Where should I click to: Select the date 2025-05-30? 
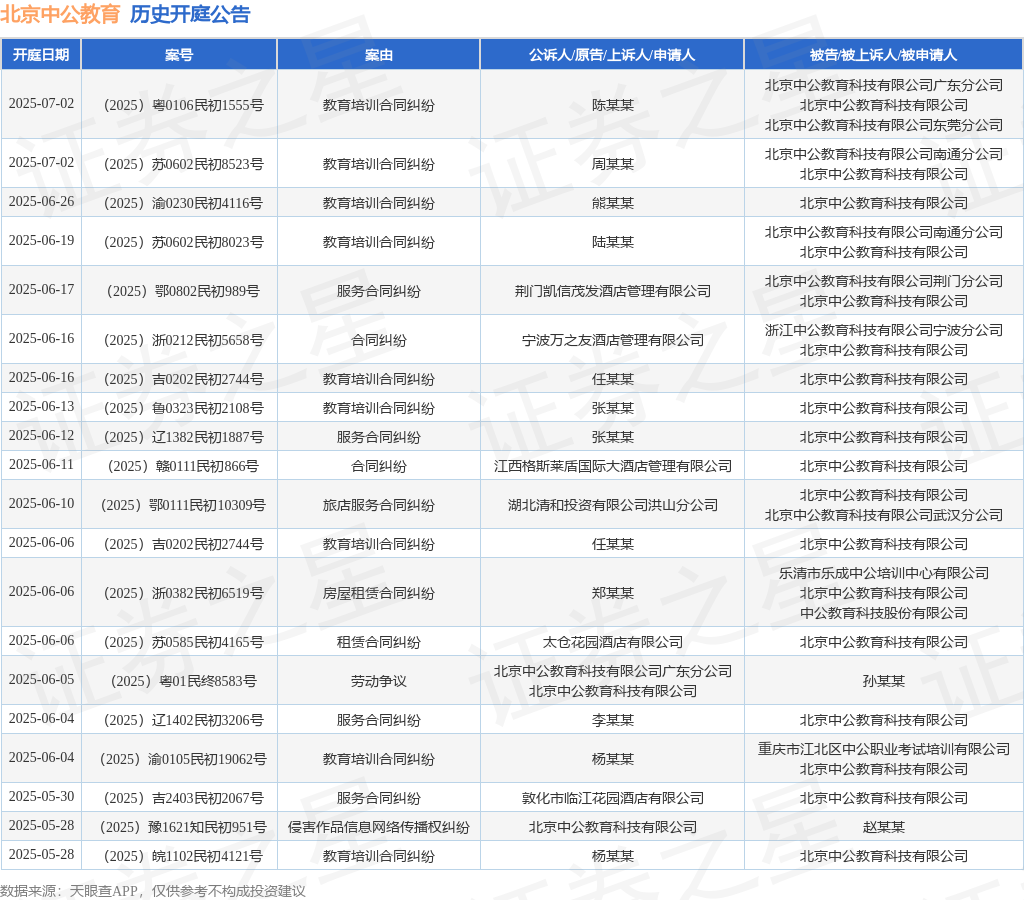pyautogui.click(x=41, y=796)
